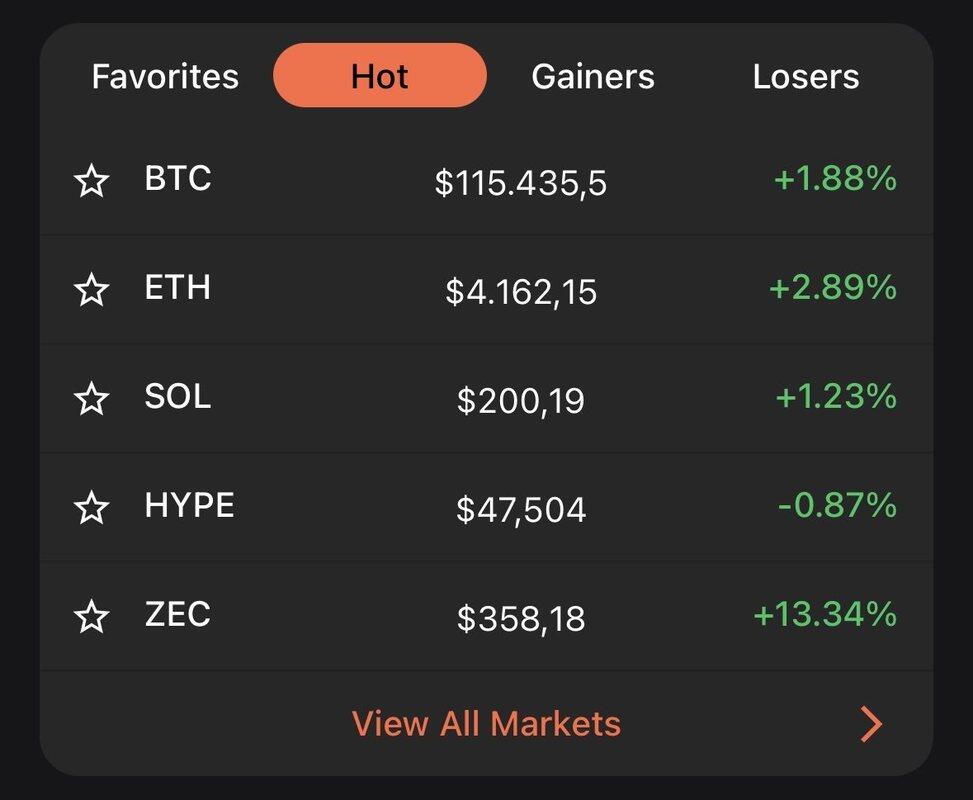
Task: Add SOL to favorites via star
Action: pyautogui.click(x=92, y=399)
